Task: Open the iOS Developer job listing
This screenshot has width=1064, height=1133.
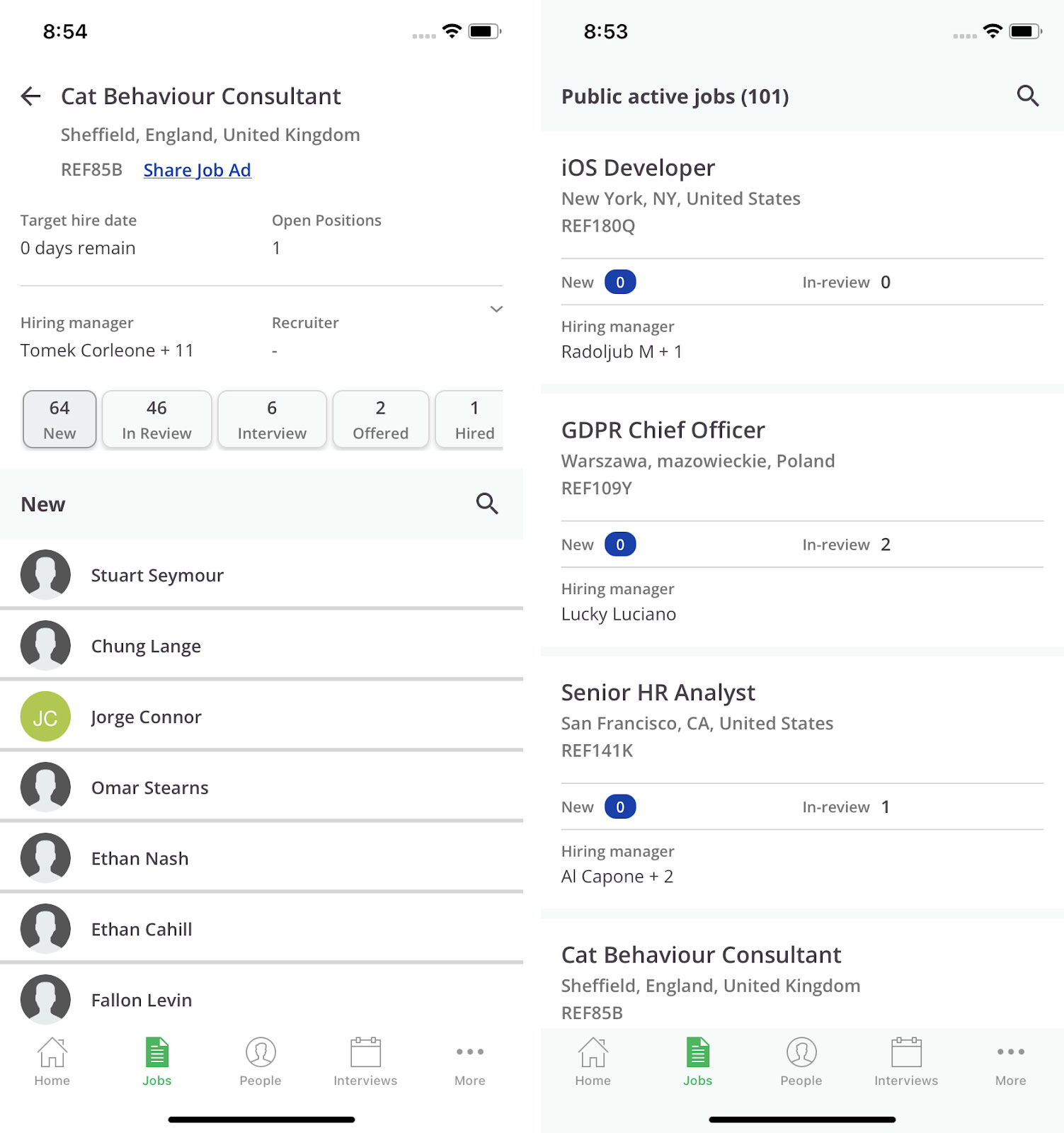Action: (x=638, y=168)
